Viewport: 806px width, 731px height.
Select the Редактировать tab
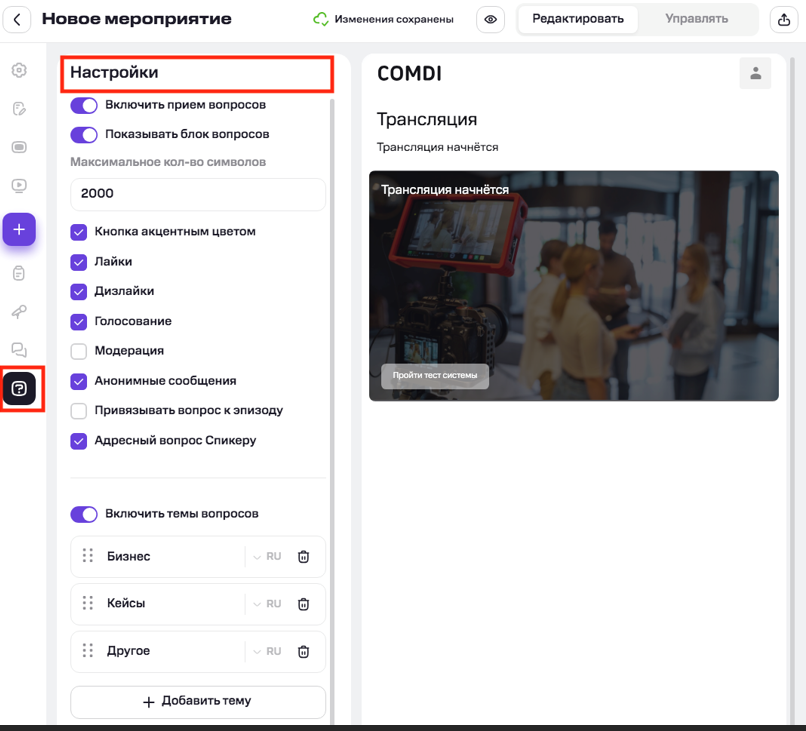tap(577, 19)
